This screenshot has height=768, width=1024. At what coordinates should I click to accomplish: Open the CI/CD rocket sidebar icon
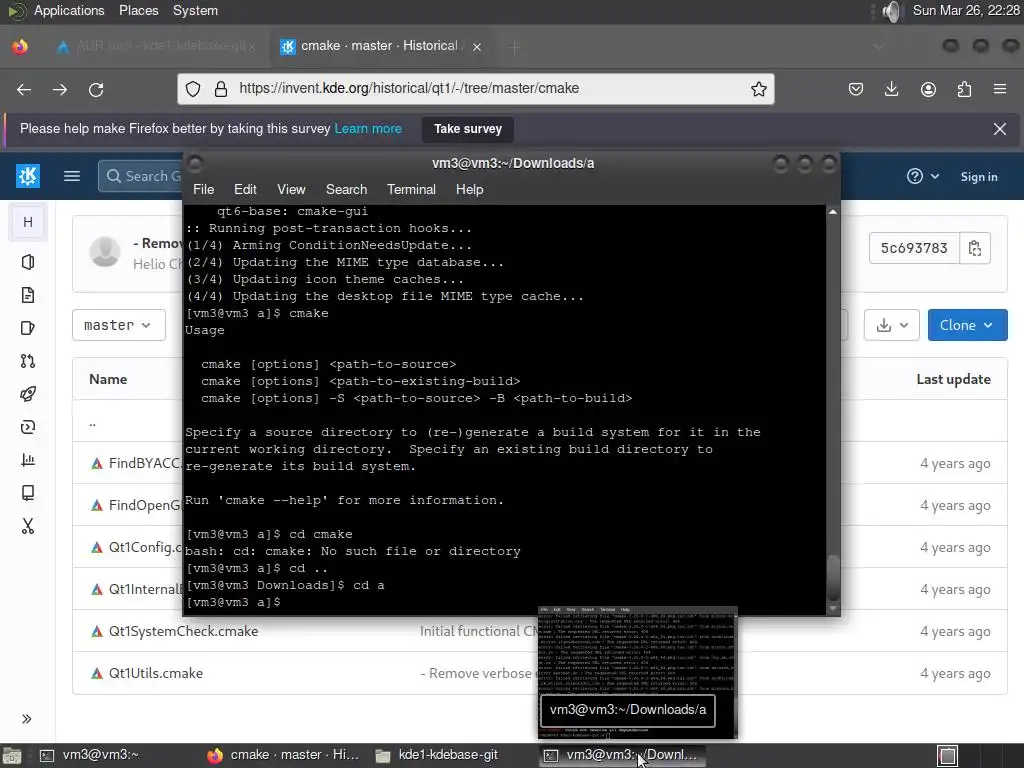(x=27, y=394)
